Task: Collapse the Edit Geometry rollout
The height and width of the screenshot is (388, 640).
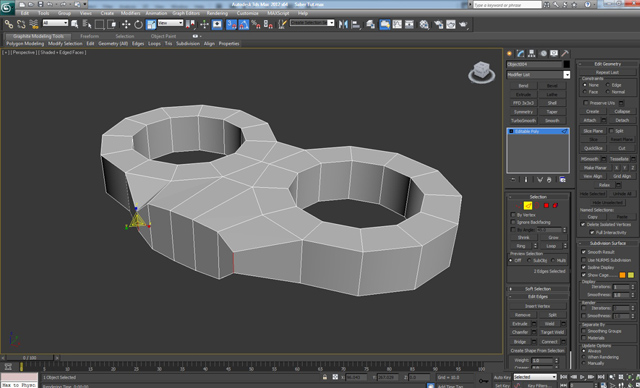Action: click(x=607, y=64)
